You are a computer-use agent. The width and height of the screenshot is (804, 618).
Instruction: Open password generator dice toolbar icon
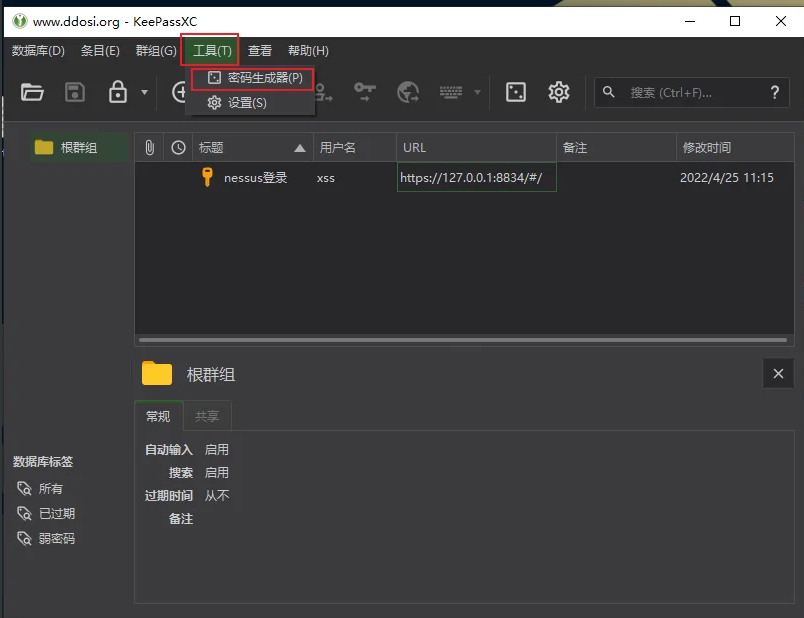pos(516,92)
